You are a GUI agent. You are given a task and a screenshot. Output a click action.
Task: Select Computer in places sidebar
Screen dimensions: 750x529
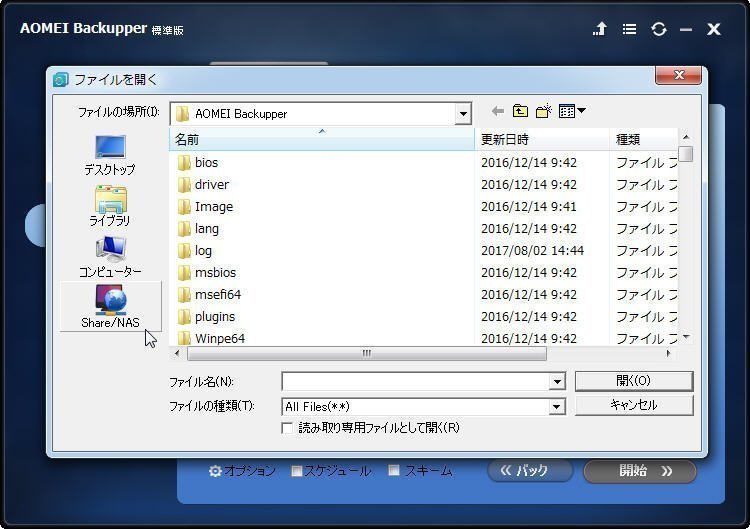pos(110,257)
